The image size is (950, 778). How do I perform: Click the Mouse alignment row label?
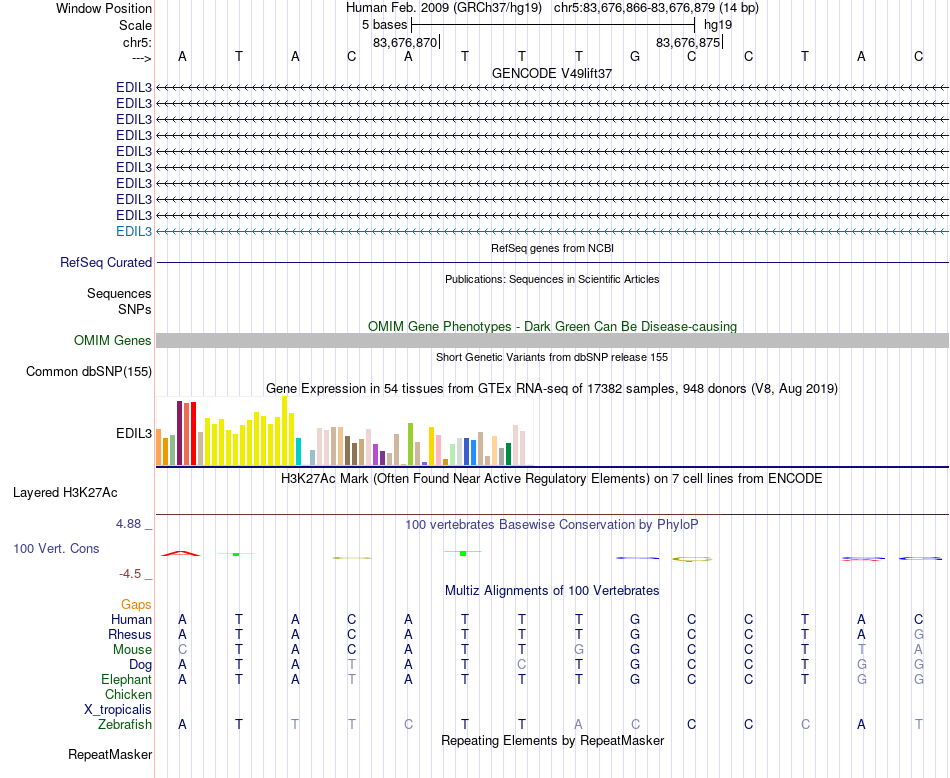[x=132, y=650]
